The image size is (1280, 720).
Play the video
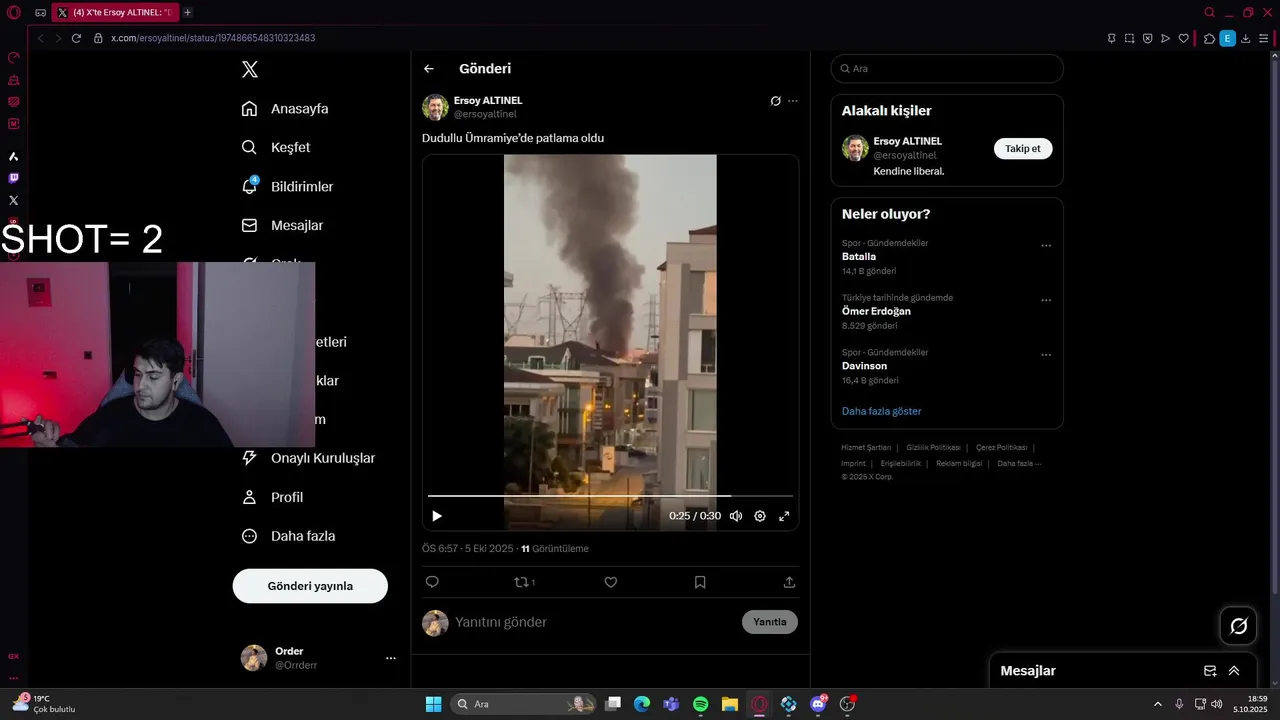pyautogui.click(x=437, y=516)
